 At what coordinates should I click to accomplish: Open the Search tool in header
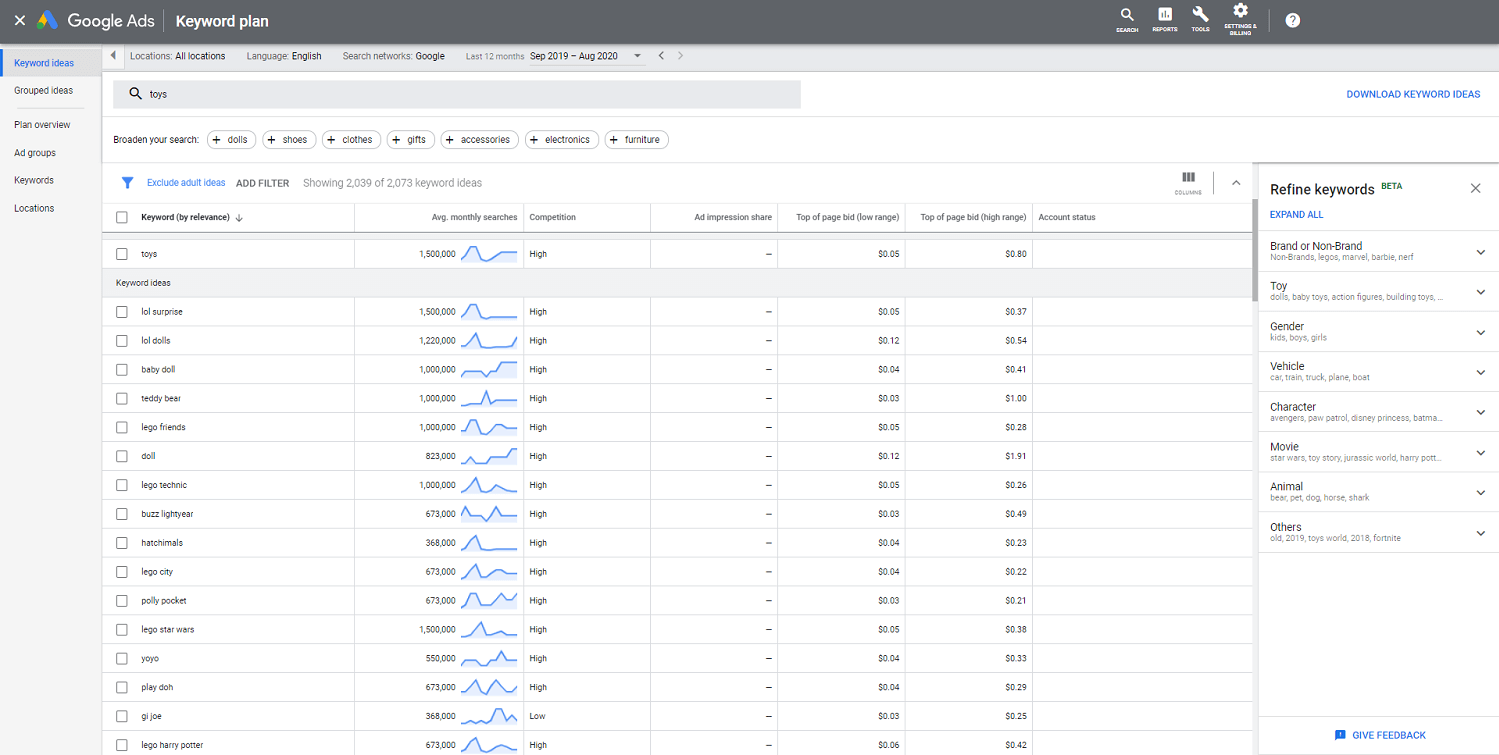(1127, 20)
